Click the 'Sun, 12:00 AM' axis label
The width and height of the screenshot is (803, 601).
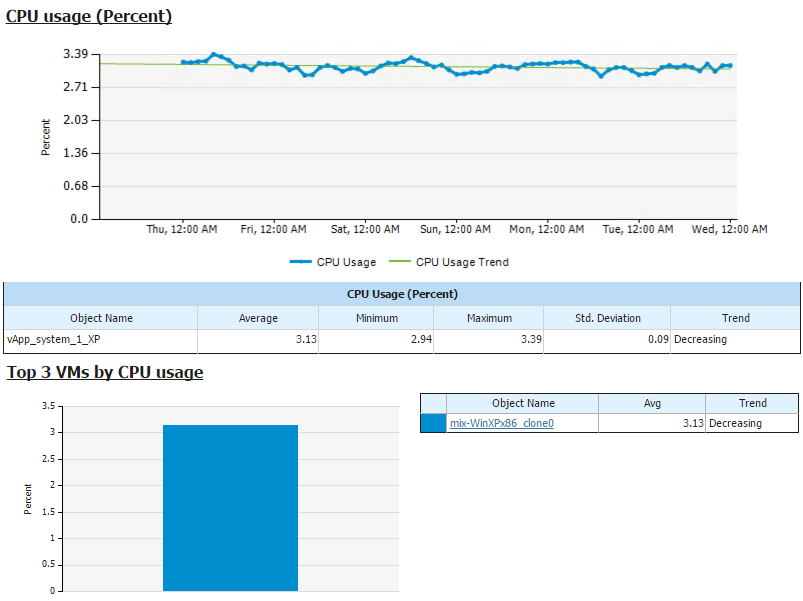coord(455,229)
